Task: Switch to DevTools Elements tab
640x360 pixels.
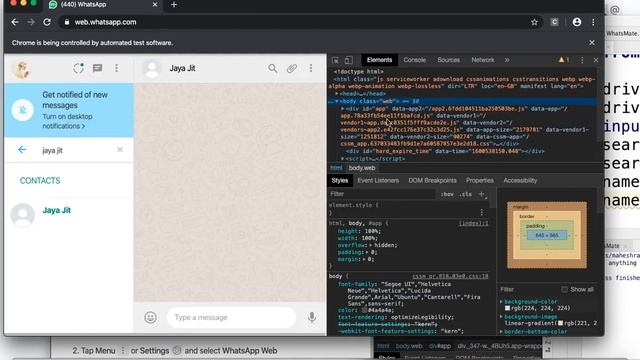Action: 379,60
